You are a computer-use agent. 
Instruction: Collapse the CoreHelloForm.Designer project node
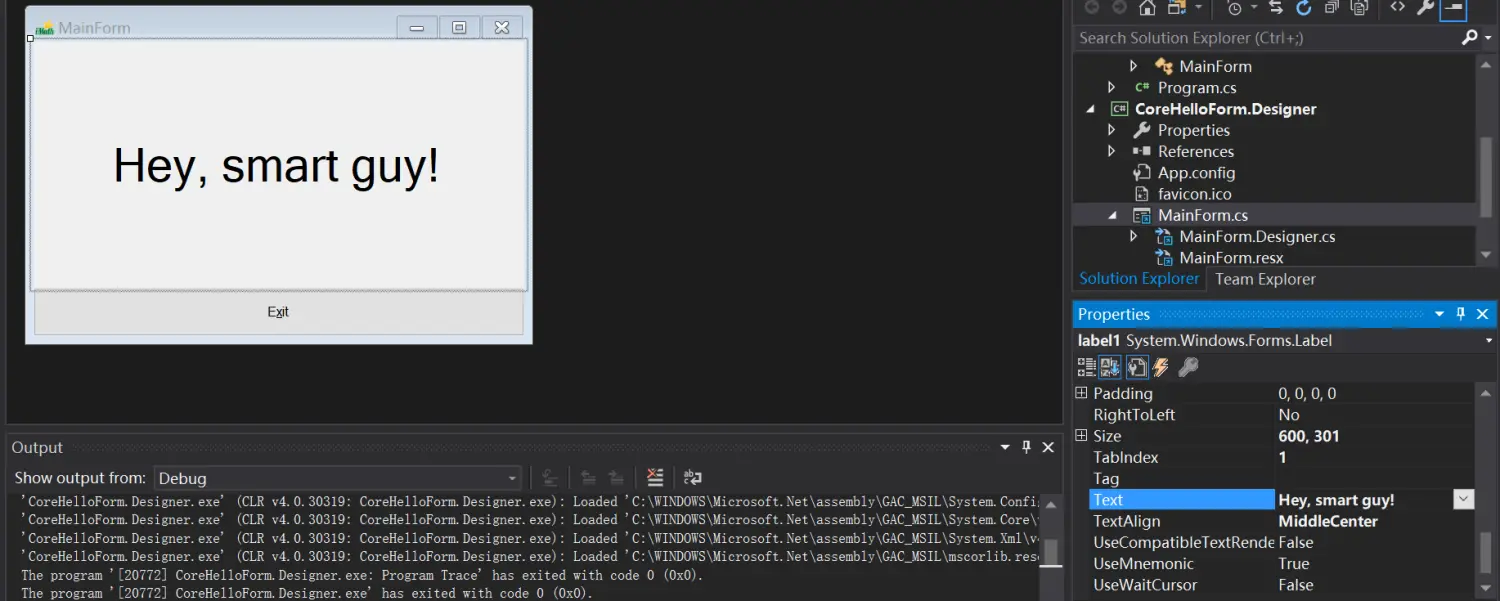pyautogui.click(x=1090, y=109)
